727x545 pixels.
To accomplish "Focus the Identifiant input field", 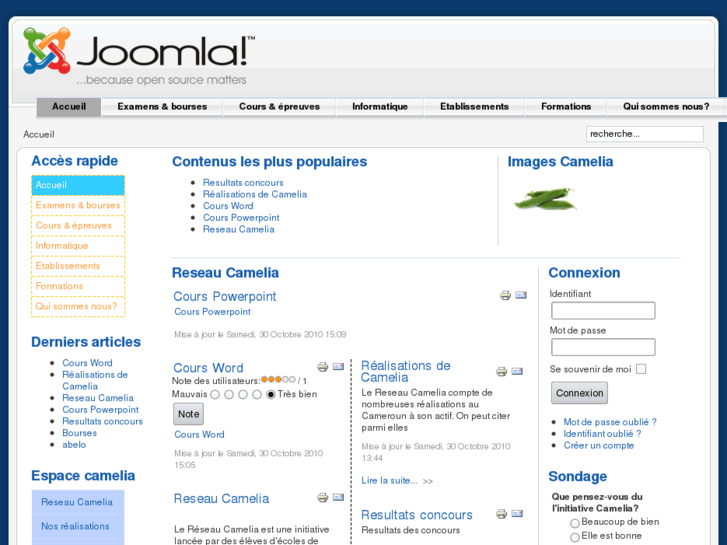I will pos(603,310).
